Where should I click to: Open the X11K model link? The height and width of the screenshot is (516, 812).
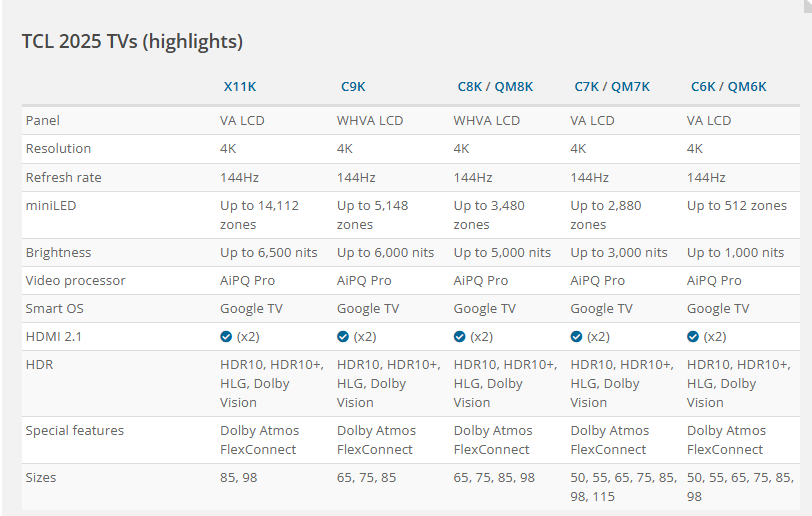tap(240, 87)
